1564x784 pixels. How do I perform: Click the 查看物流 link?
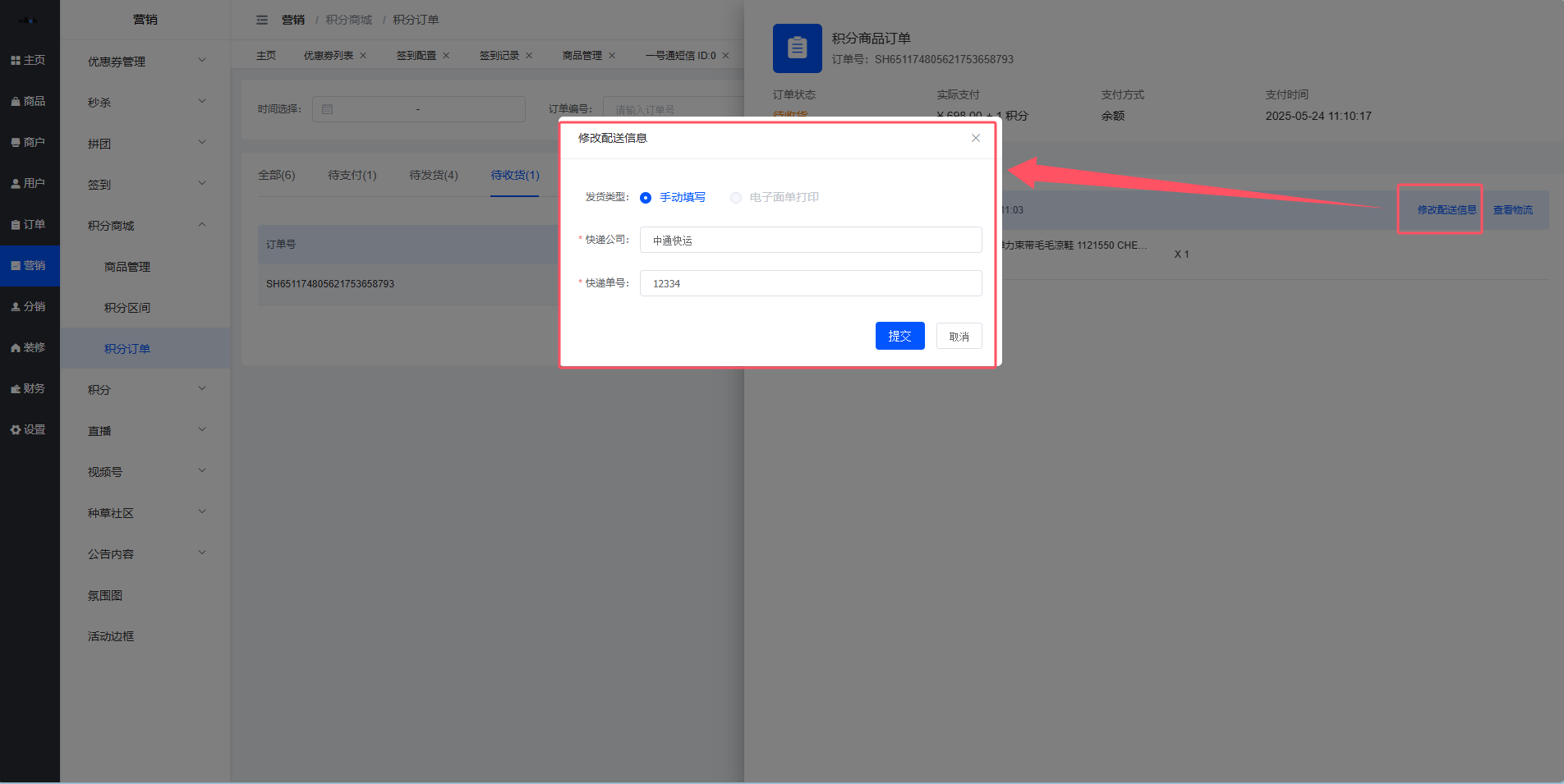pyautogui.click(x=1512, y=210)
